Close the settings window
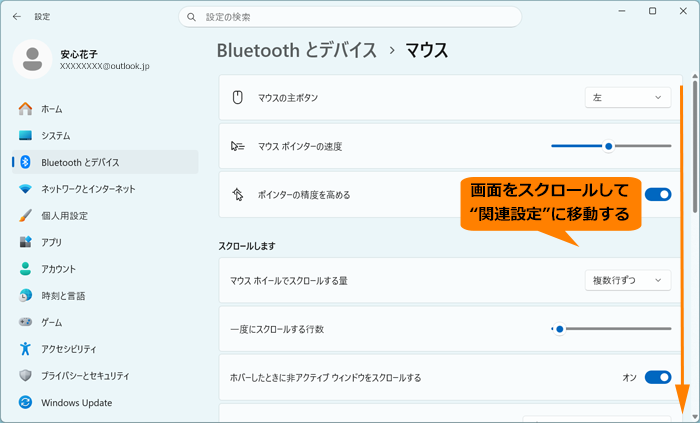700x423 pixels. (683, 11)
